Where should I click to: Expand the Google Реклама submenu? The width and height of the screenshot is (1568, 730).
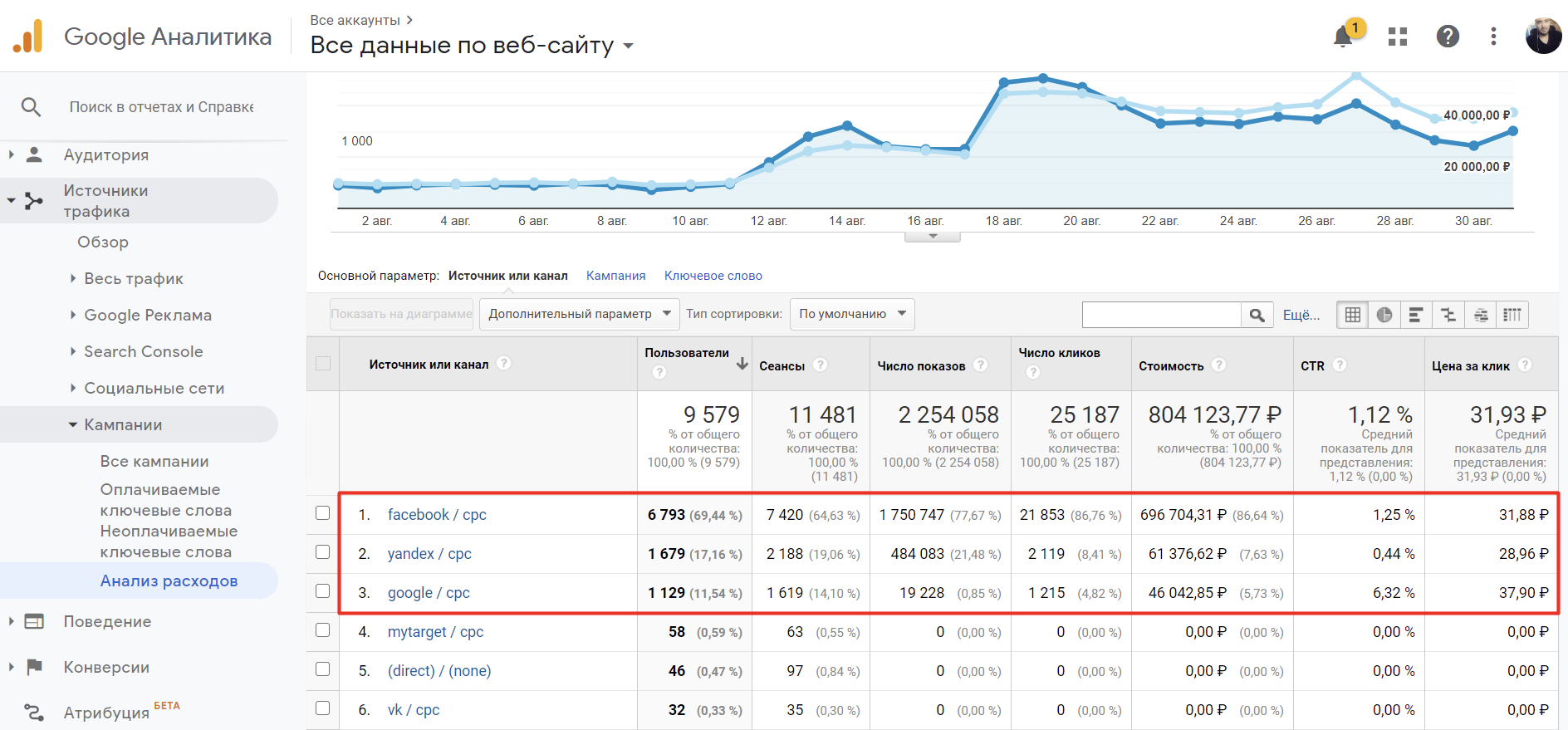pos(73,315)
